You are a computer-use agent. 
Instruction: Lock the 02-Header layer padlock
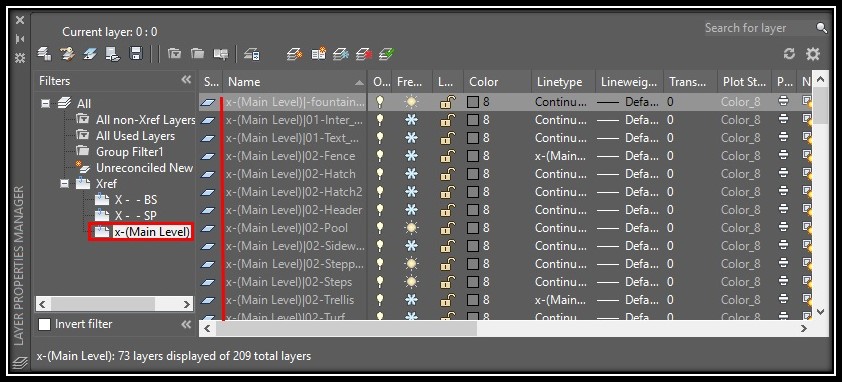pyautogui.click(x=447, y=210)
